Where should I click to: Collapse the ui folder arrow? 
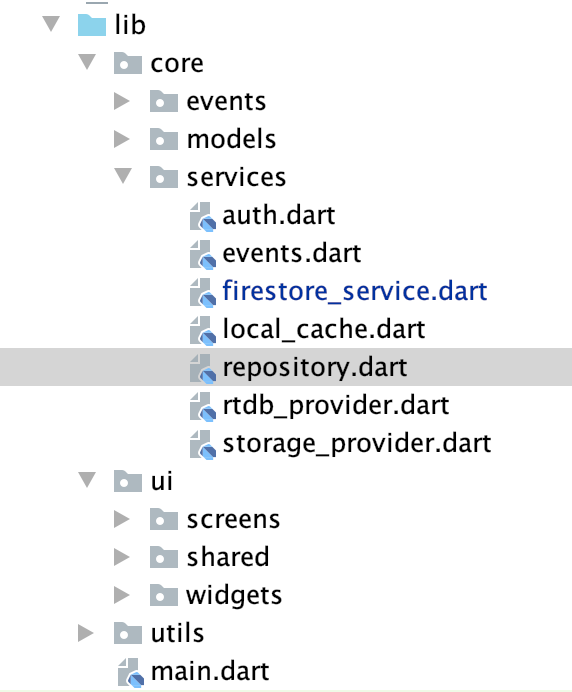pyautogui.click(x=87, y=479)
